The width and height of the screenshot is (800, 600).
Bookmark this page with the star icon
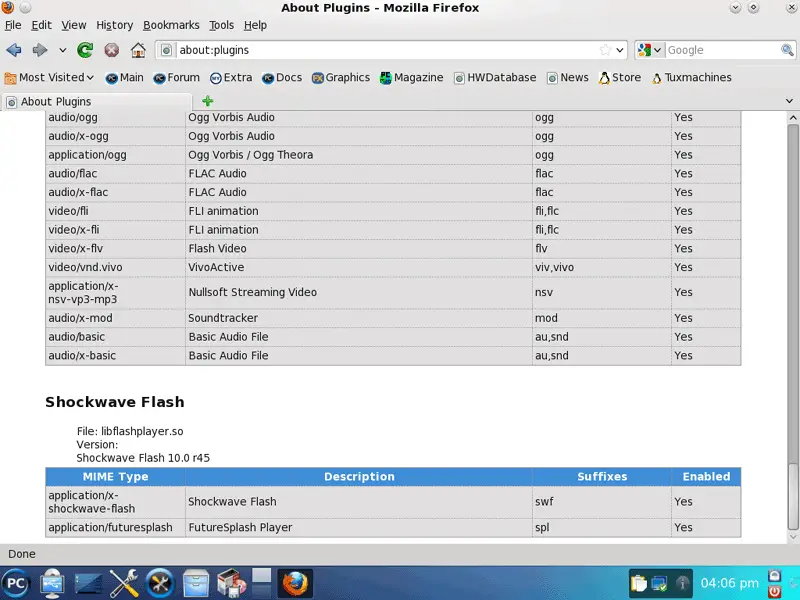pos(605,50)
